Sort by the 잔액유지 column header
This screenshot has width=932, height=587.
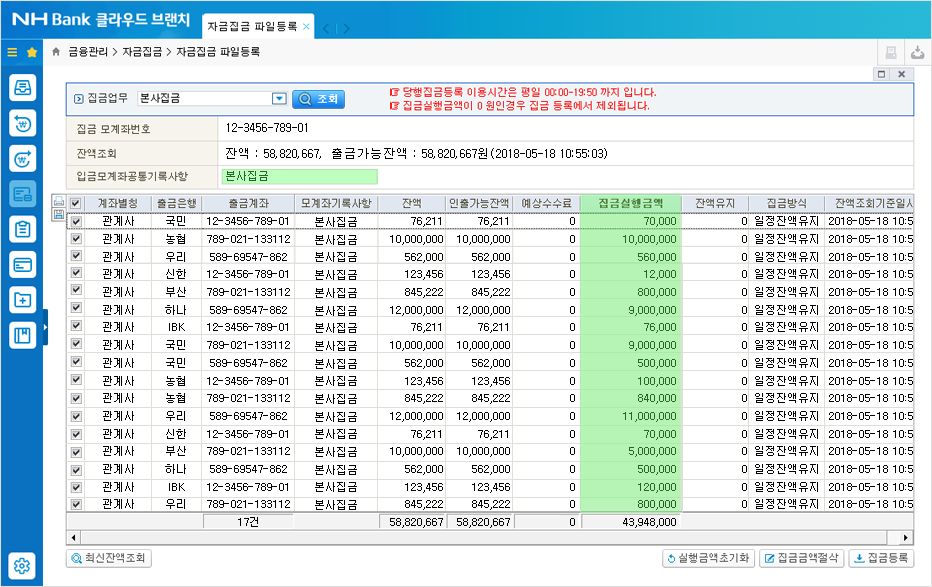point(715,203)
